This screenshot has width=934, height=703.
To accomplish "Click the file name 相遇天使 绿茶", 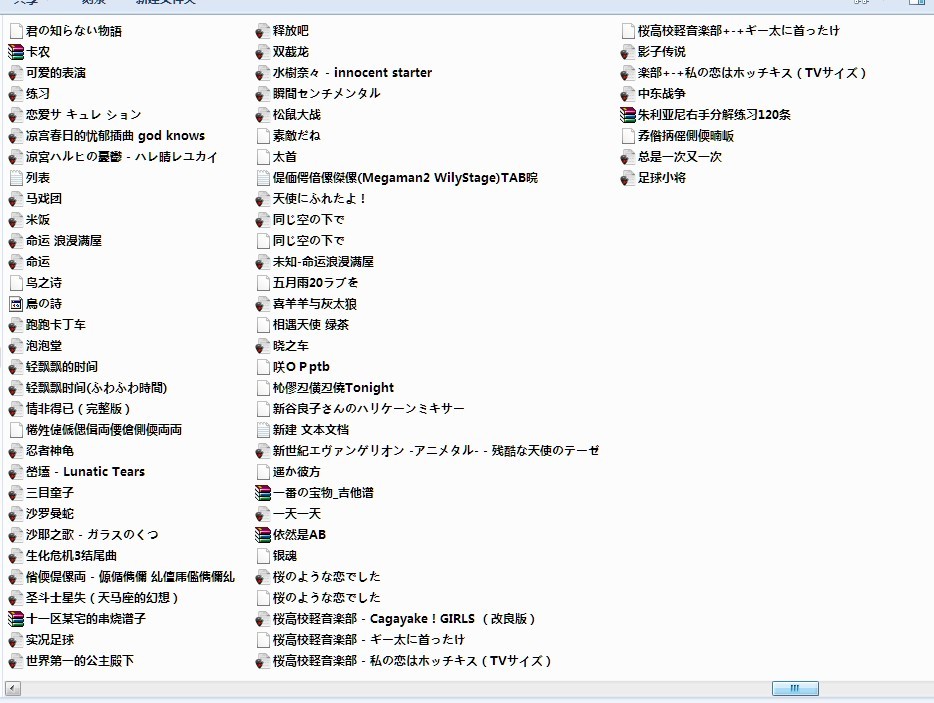I will 311,325.
